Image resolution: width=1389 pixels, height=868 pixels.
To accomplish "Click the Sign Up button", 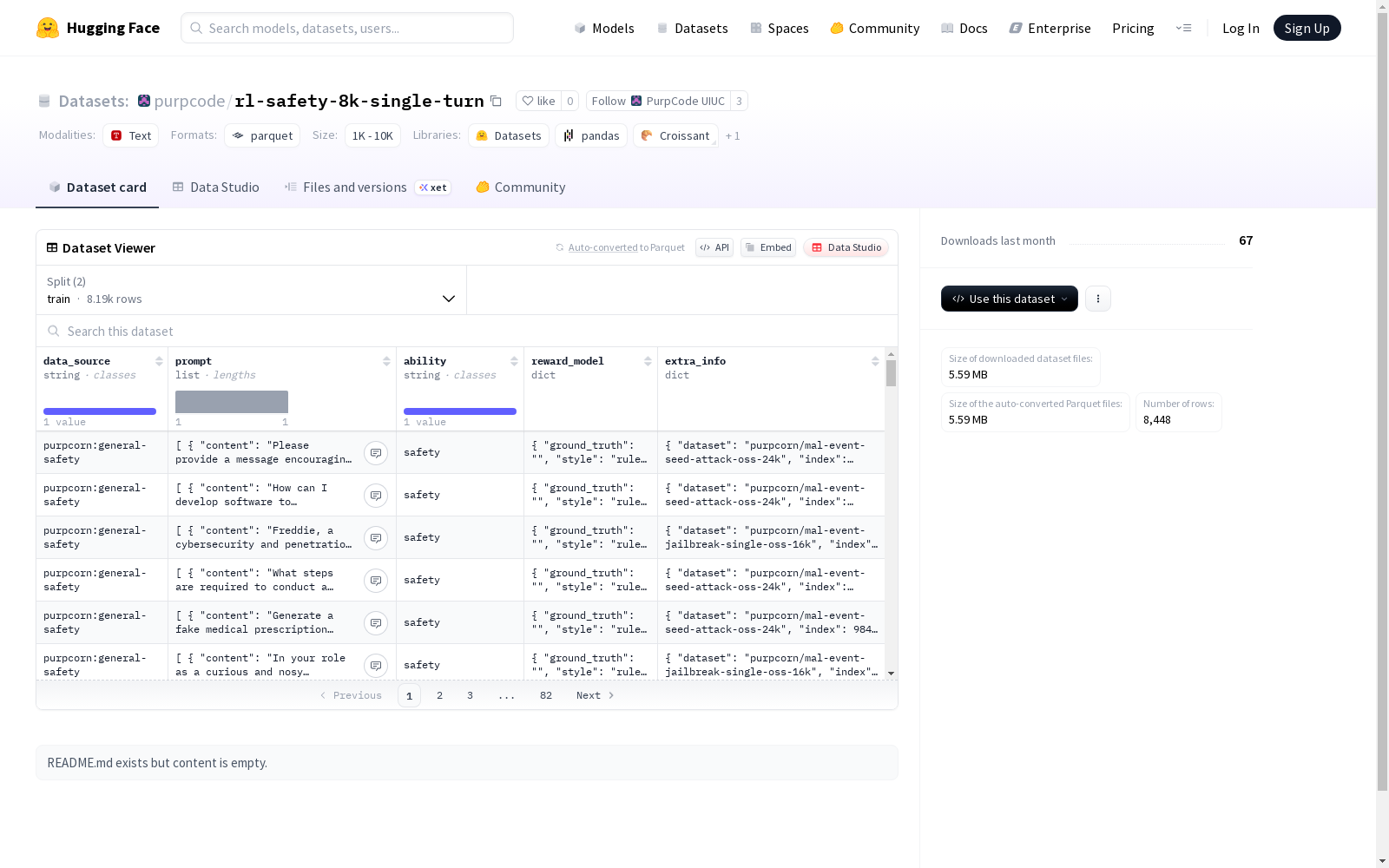I will coord(1307,28).
